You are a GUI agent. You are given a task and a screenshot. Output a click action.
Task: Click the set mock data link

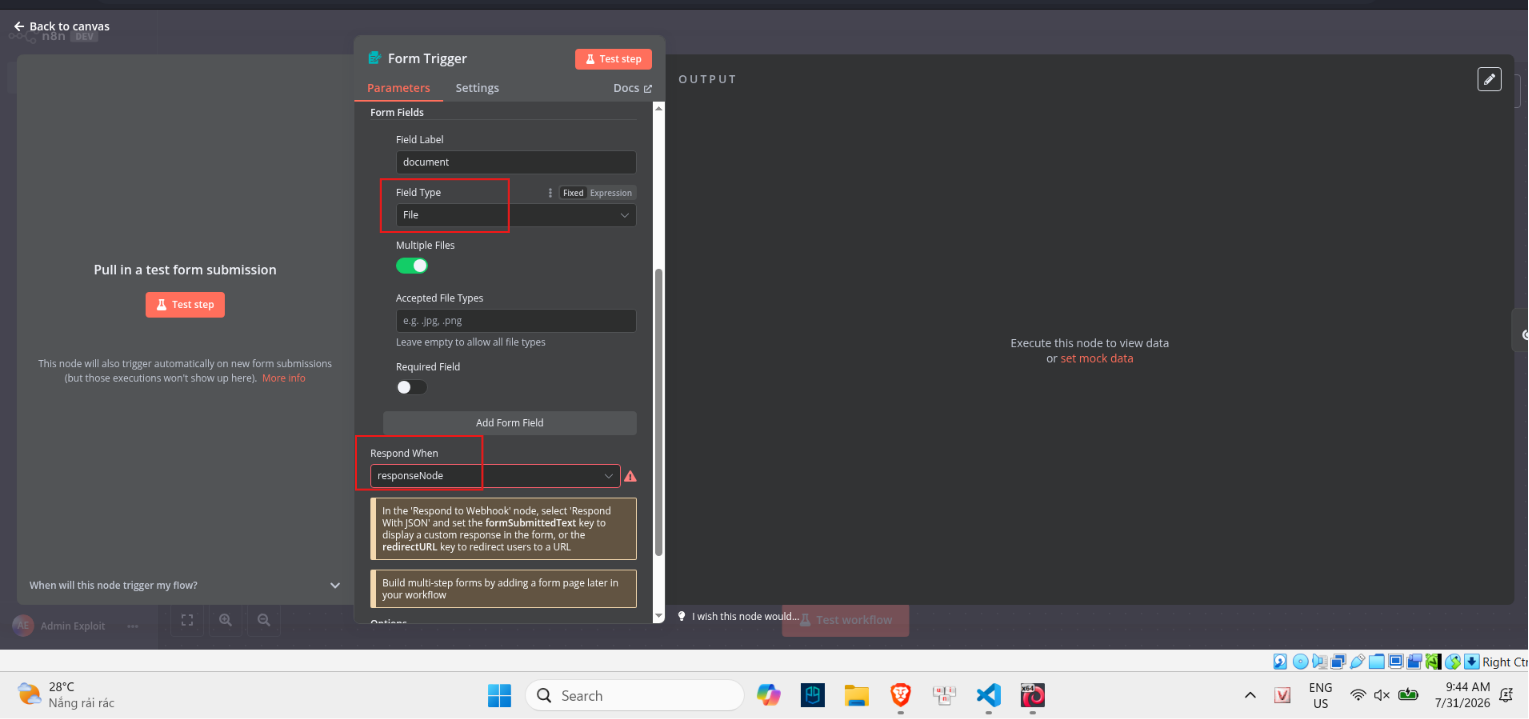click(1097, 358)
